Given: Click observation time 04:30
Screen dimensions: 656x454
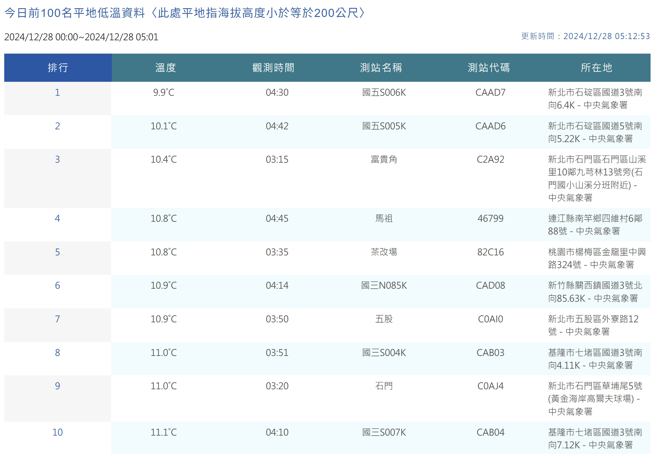Looking at the screenshot, I should [x=277, y=92].
